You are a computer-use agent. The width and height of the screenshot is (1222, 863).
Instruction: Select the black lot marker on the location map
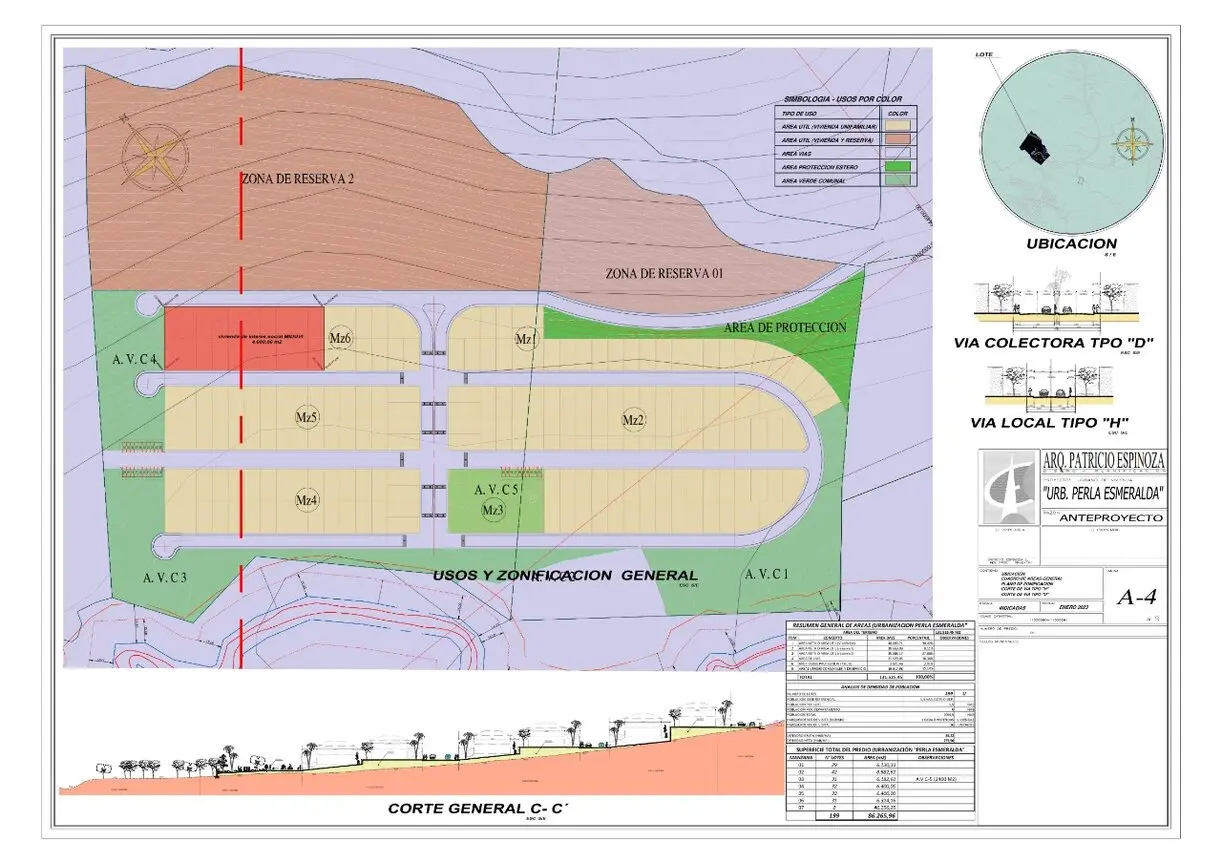pos(1034,148)
